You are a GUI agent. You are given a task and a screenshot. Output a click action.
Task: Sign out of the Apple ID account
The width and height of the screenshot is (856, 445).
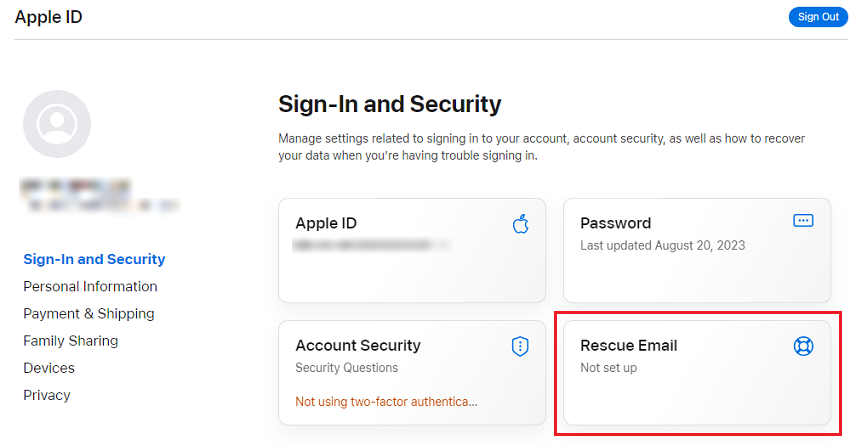(818, 17)
